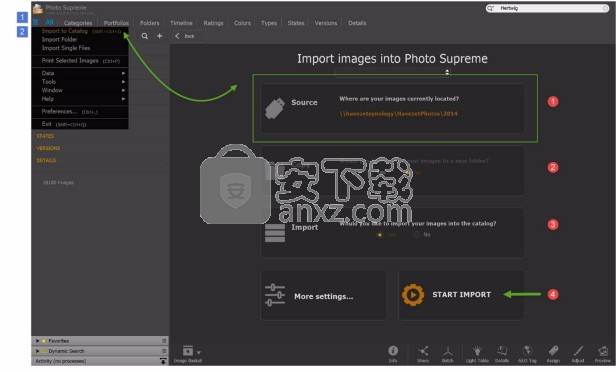Switch to the Folders tab

(x=150, y=23)
